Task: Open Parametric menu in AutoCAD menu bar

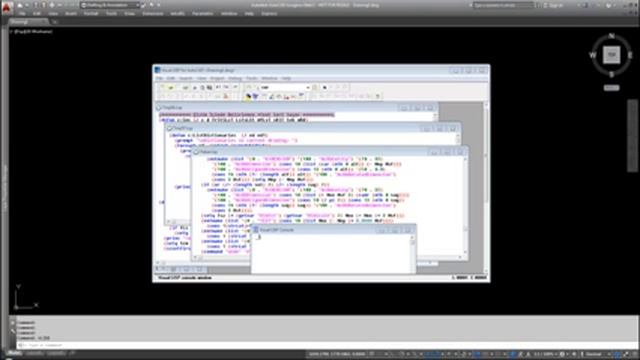Action: (202, 14)
